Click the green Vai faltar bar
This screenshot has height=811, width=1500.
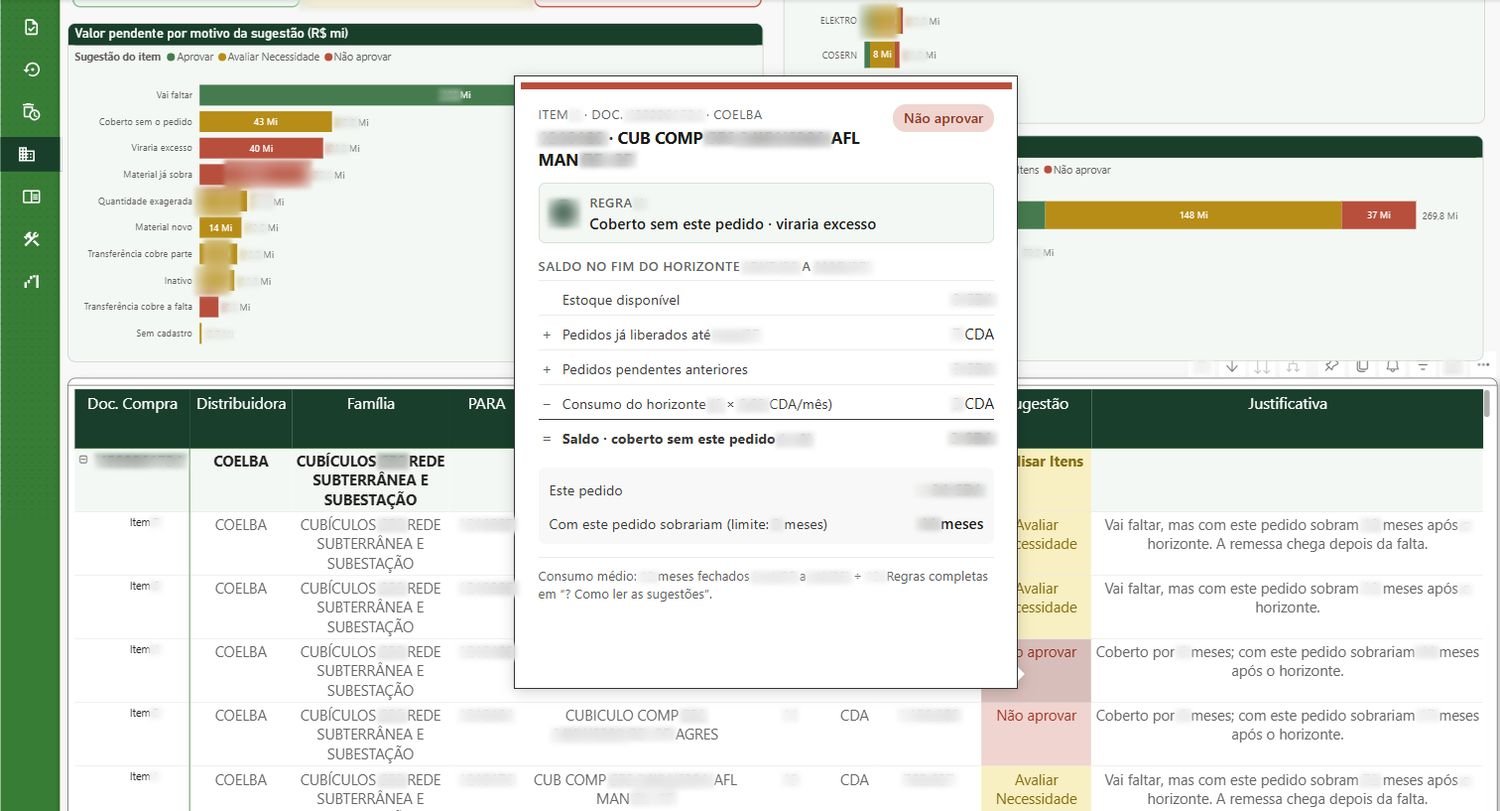pyautogui.click(x=357, y=95)
